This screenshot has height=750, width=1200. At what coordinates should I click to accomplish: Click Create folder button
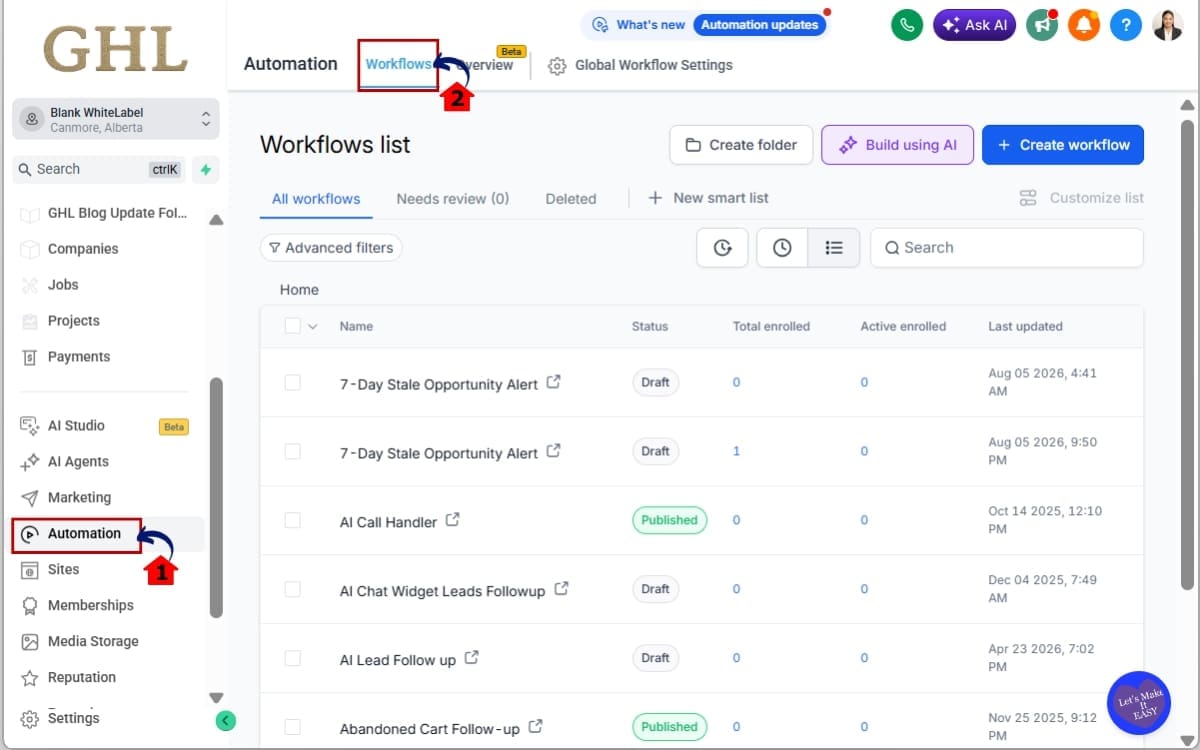pos(740,145)
